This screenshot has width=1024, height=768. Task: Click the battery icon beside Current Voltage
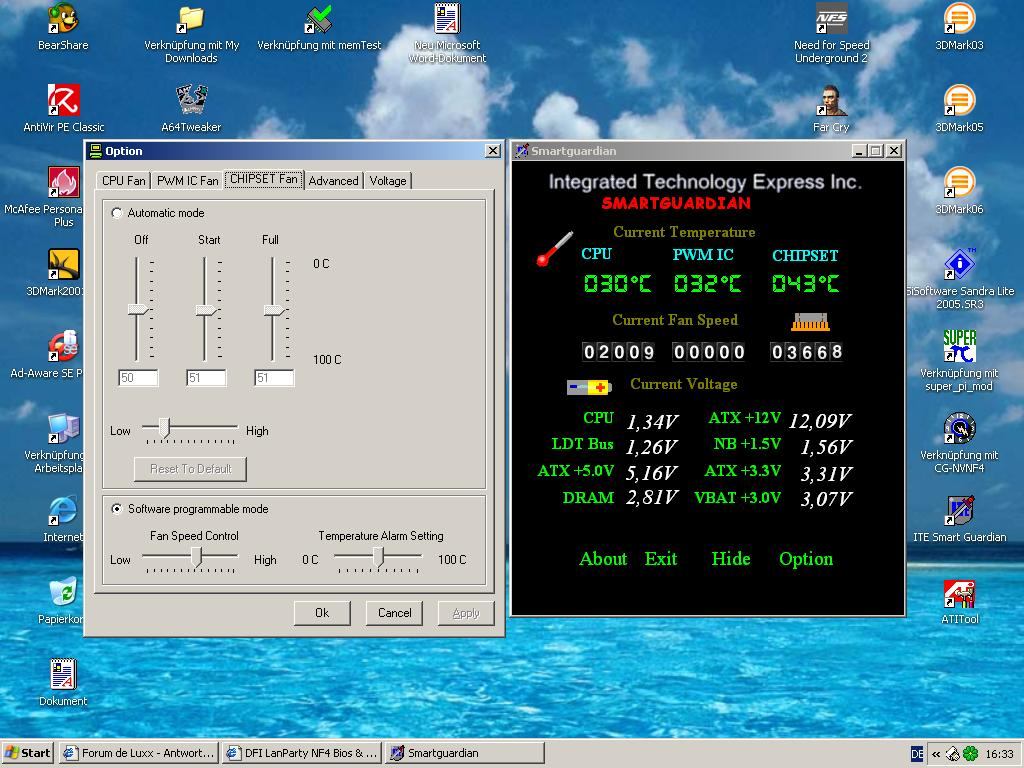coord(588,387)
